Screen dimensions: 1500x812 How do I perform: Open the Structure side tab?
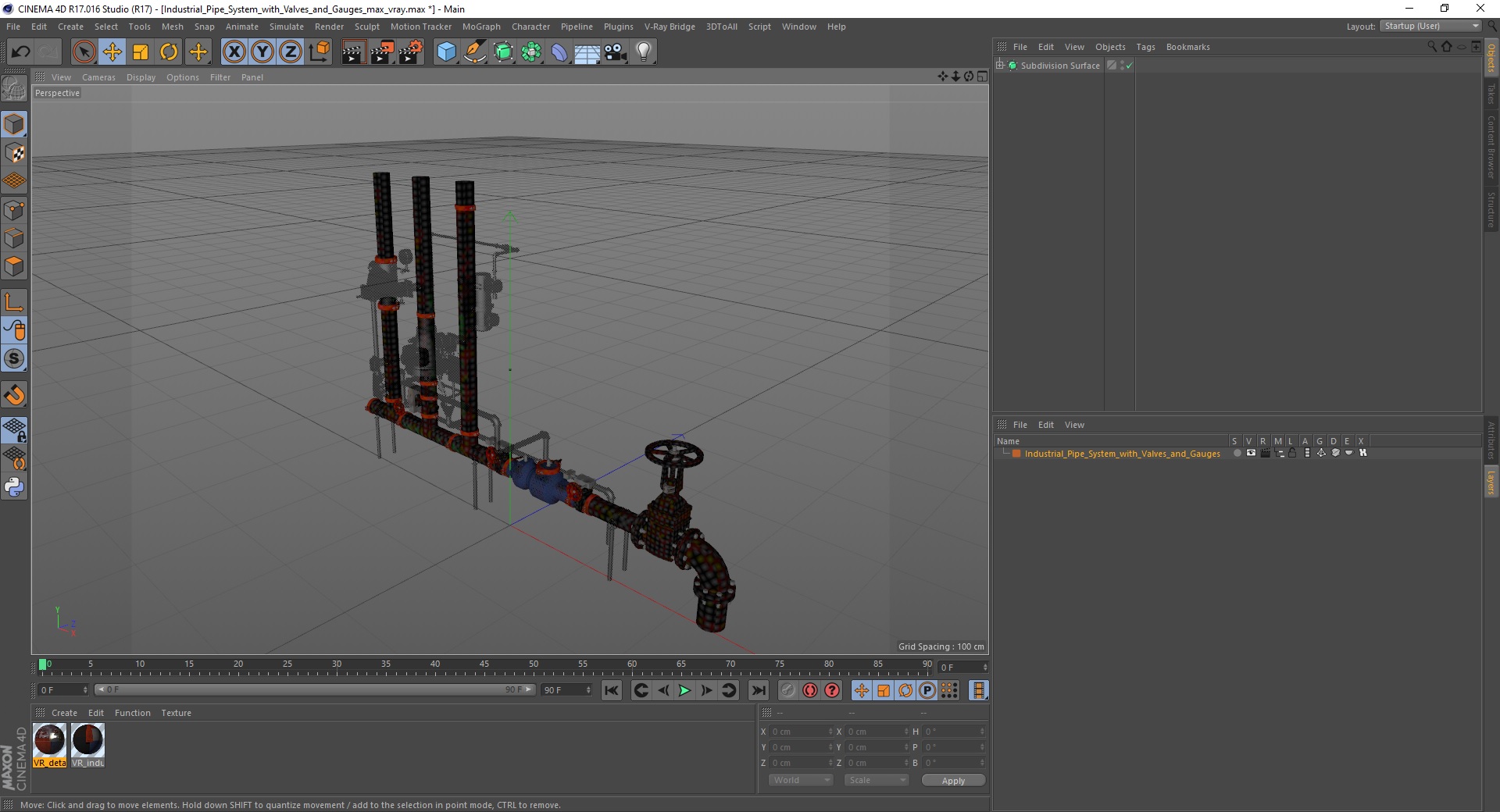1491,209
